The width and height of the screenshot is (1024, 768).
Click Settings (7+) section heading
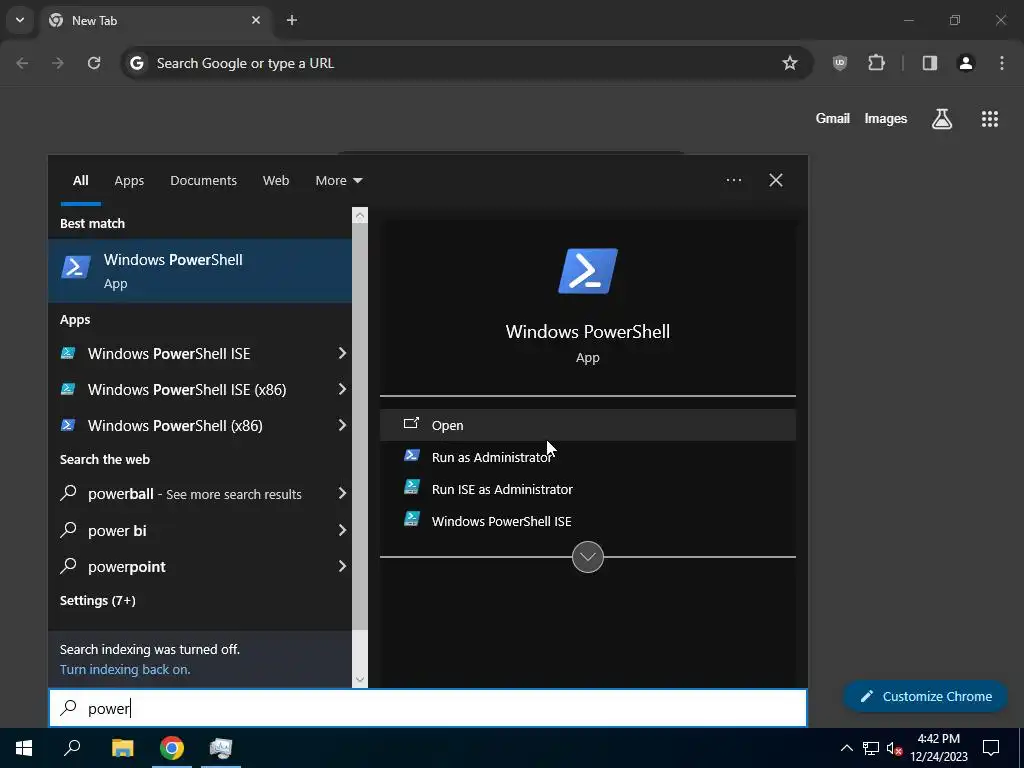pyautogui.click(x=97, y=600)
